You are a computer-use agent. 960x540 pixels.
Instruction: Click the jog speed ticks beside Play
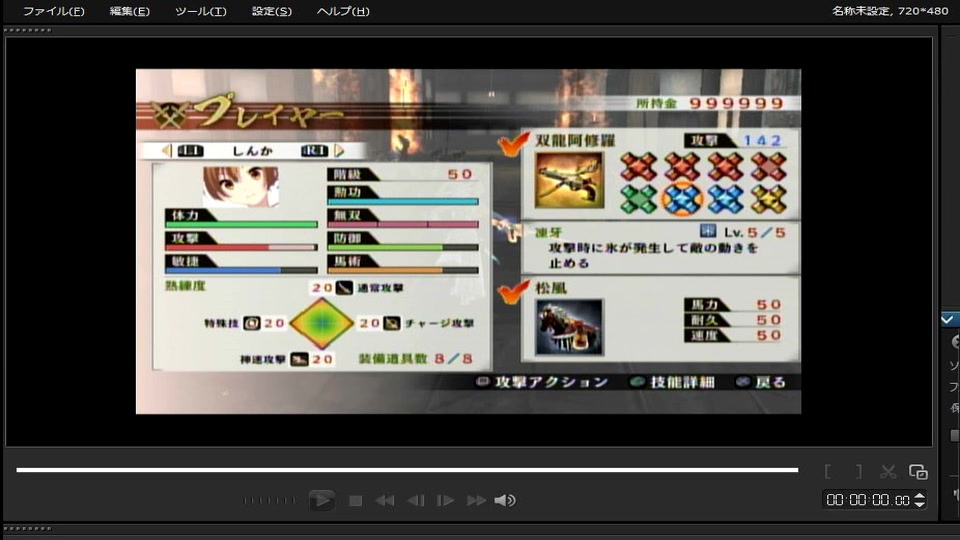pyautogui.click(x=269, y=501)
